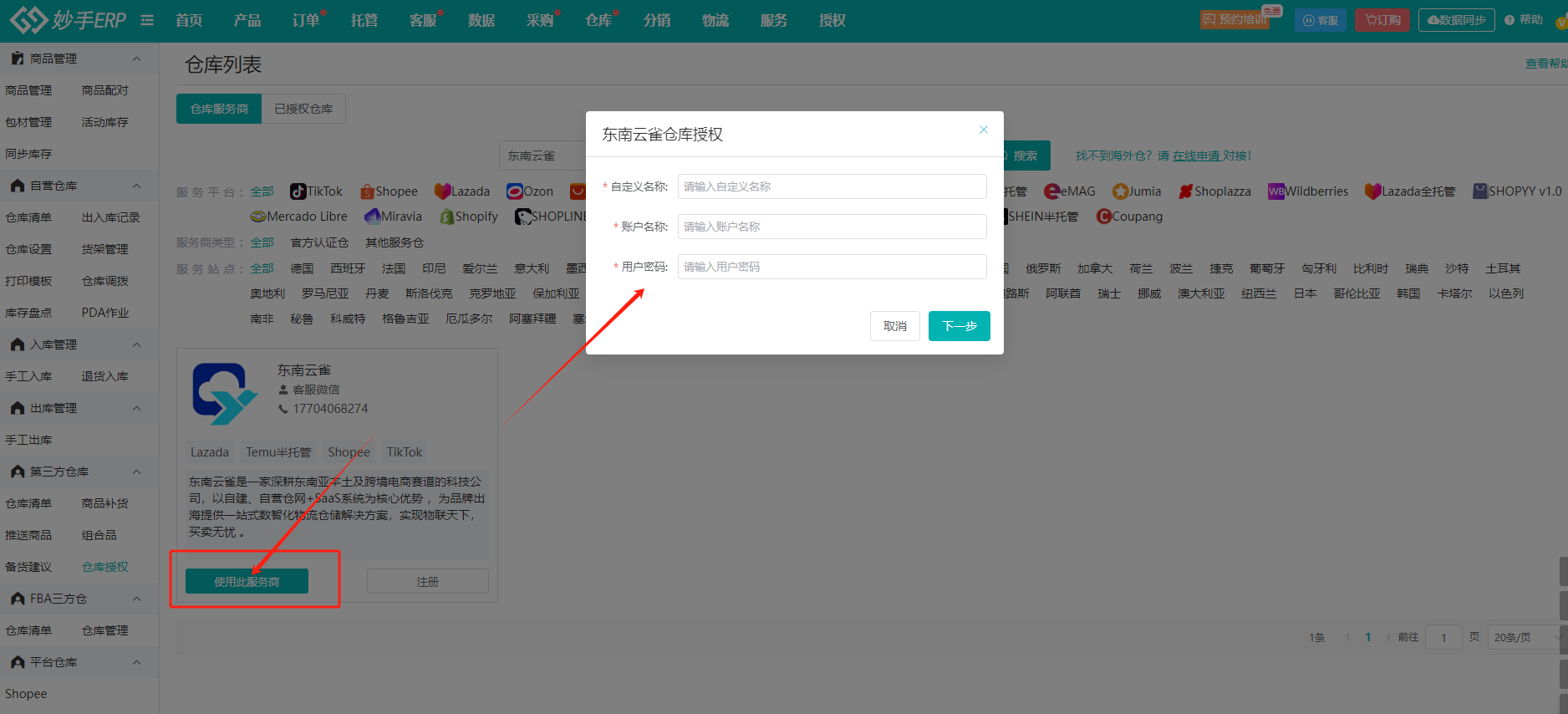Image resolution: width=1568 pixels, height=714 pixels.
Task: Click the pagination jump-to page input
Action: tap(1443, 637)
